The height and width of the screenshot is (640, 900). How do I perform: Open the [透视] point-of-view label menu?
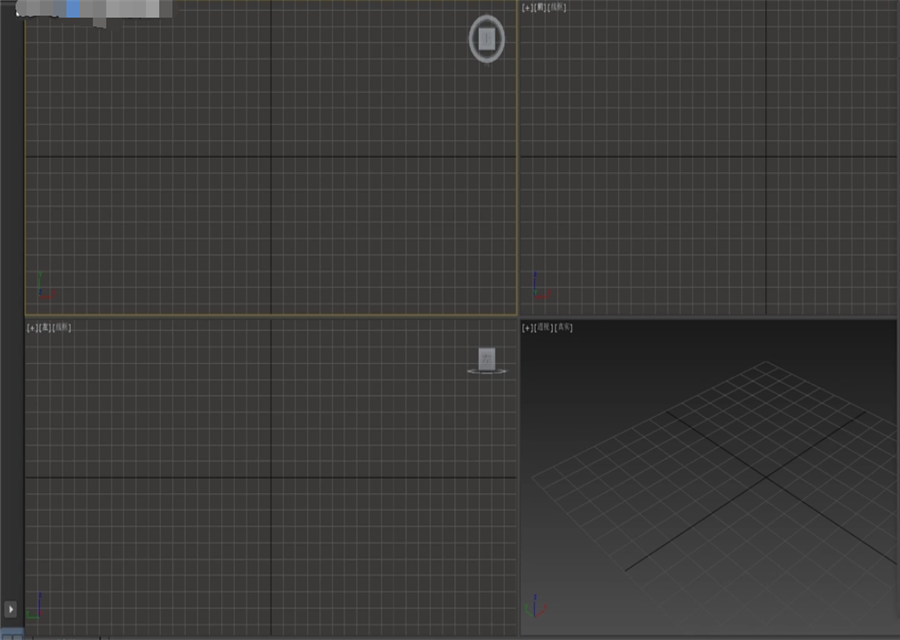546,326
